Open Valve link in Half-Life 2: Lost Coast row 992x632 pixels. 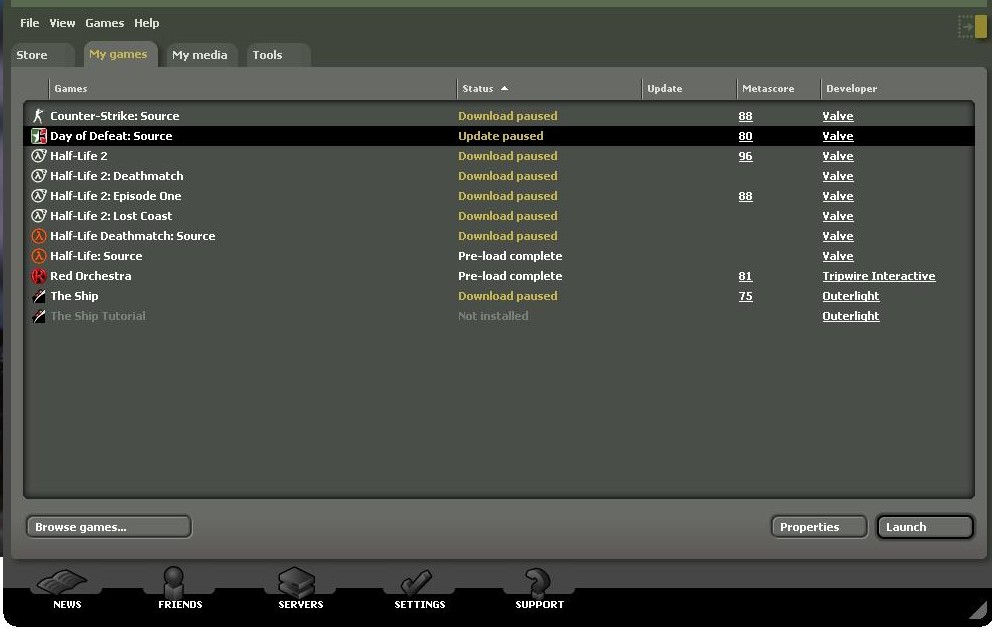click(838, 216)
